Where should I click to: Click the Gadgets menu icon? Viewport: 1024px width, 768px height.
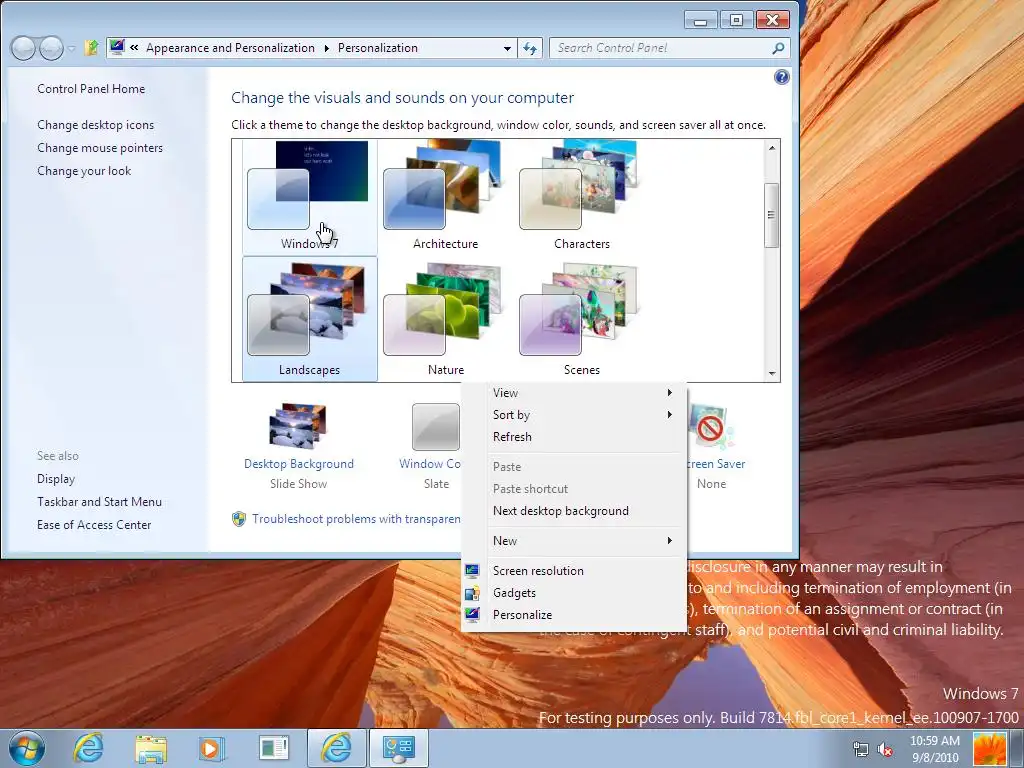point(472,593)
